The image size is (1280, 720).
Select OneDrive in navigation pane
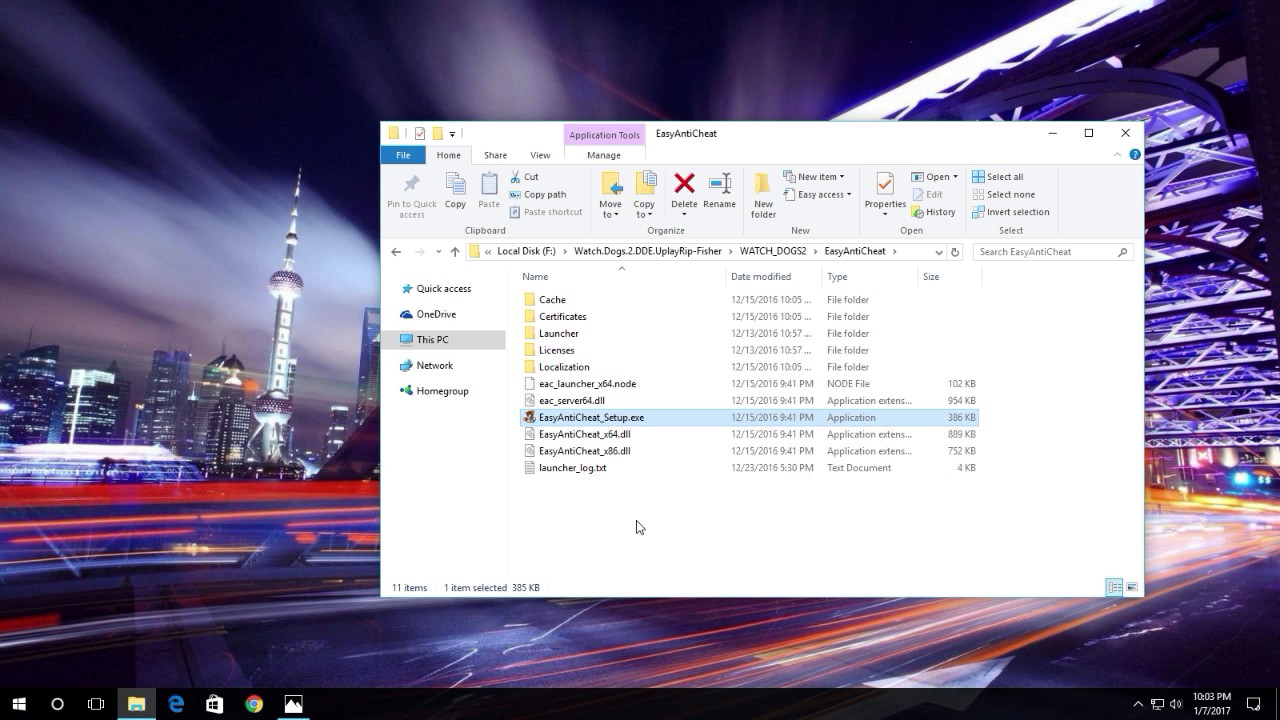tap(436, 314)
